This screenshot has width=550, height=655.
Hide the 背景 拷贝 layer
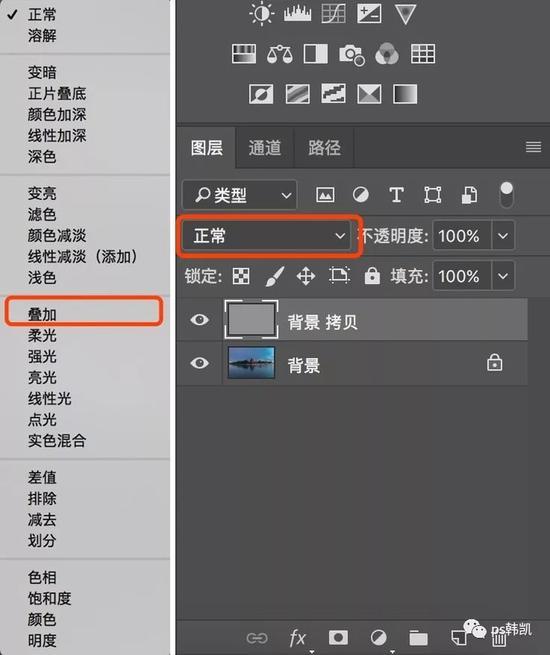[200, 320]
